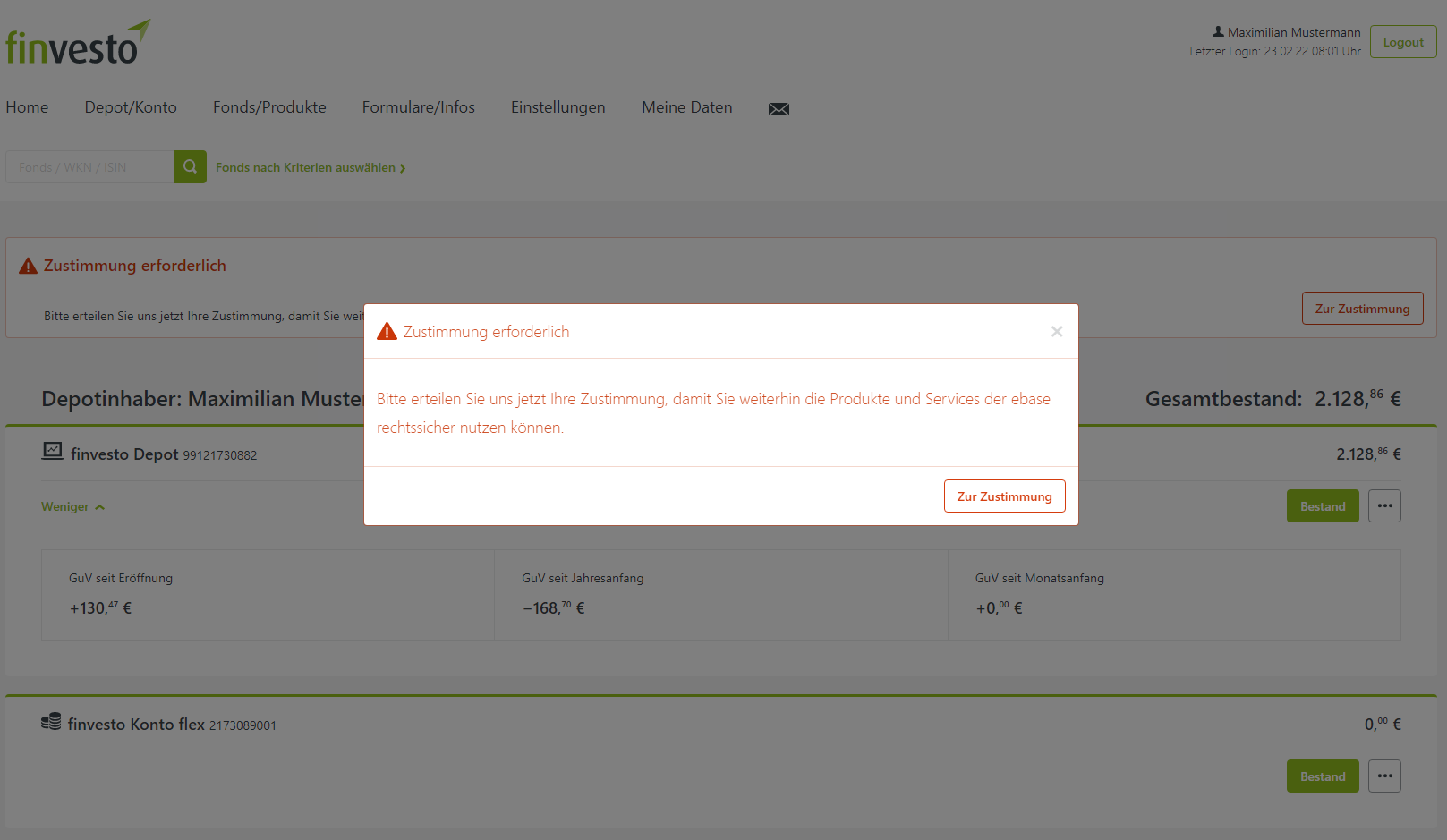Click the warning triangle in the page banner

(x=29, y=266)
